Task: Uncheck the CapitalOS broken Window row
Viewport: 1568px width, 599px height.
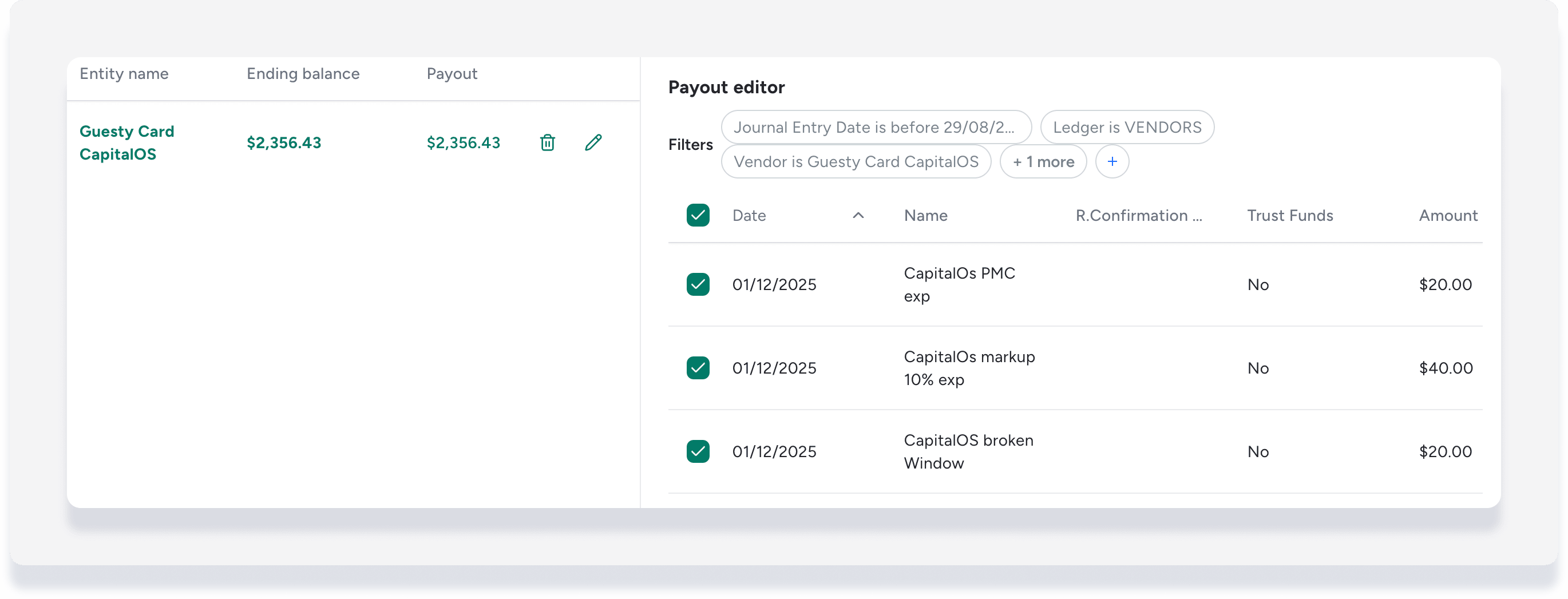Action: coord(698,451)
